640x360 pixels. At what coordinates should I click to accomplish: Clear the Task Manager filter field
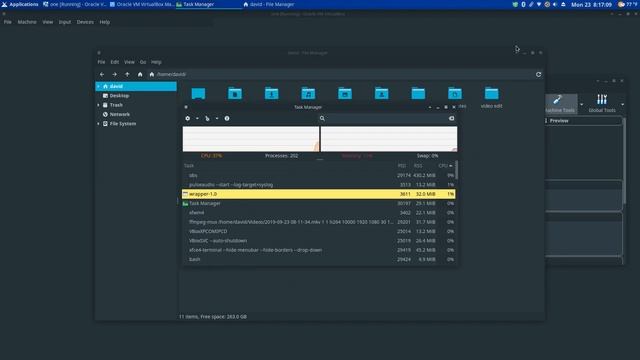451,118
